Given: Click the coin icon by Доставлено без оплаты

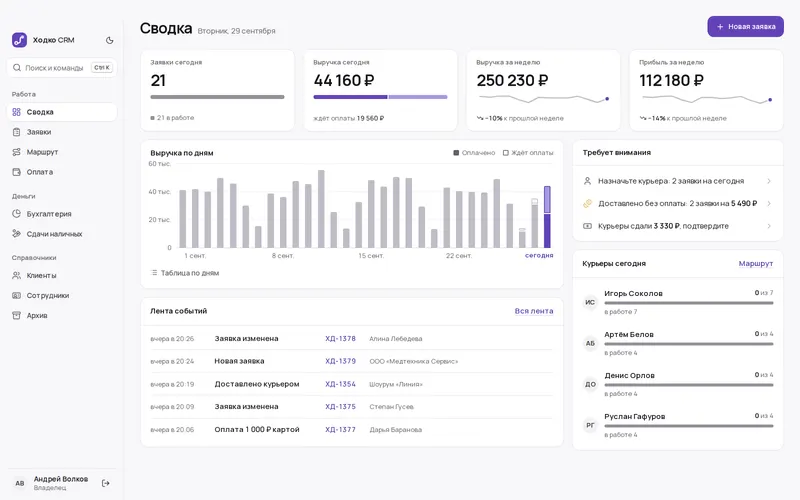Looking at the screenshot, I should tap(587, 204).
